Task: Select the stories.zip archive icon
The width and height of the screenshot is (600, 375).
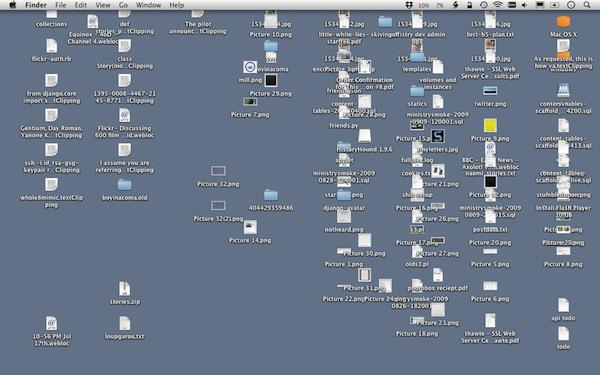Action: [x=124, y=289]
